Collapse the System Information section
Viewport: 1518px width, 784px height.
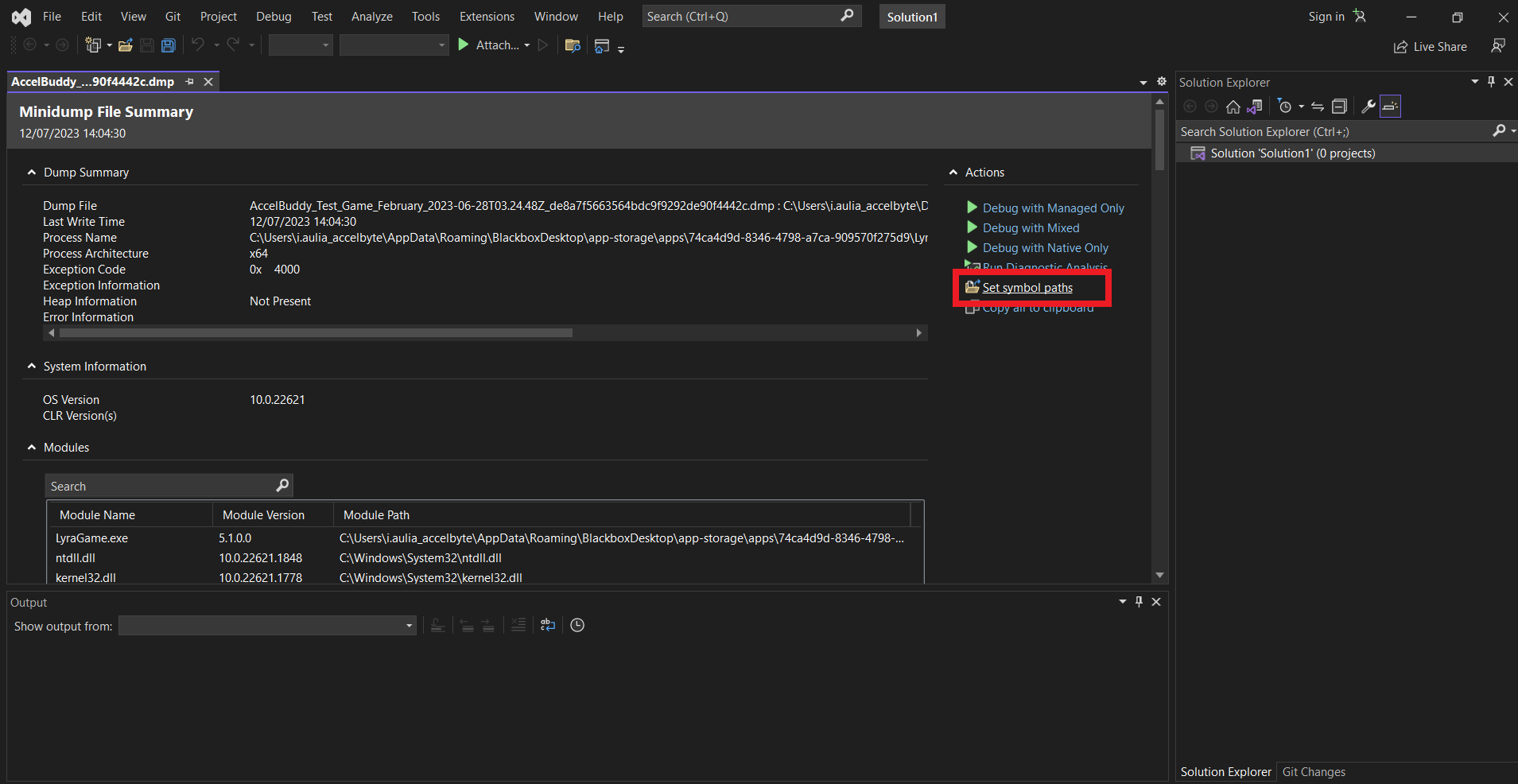tap(32, 367)
